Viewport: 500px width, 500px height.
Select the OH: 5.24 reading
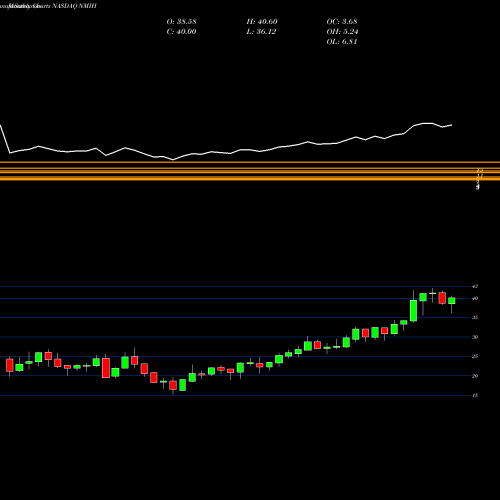[x=342, y=32]
